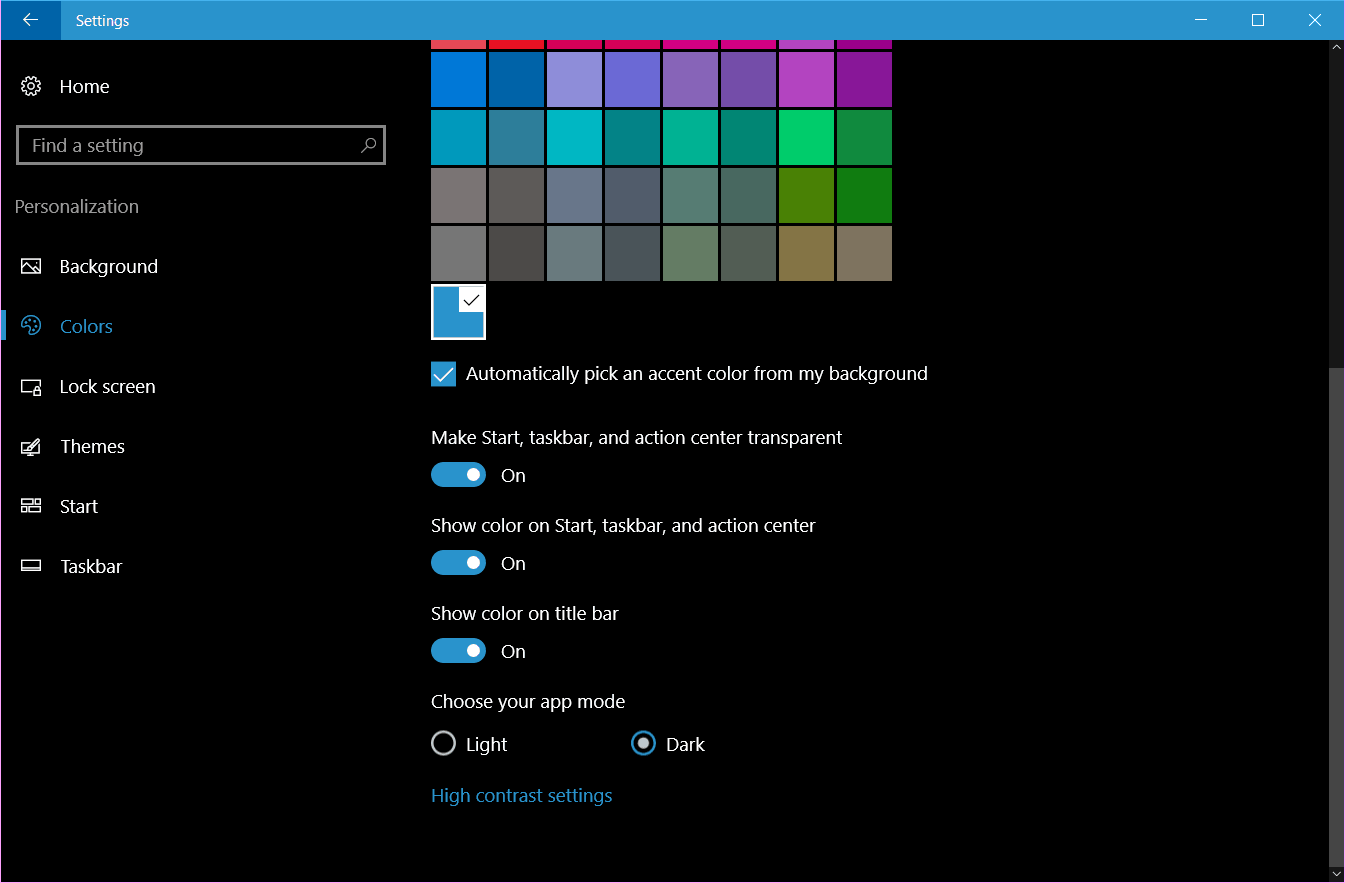The image size is (1345, 883).
Task: Select the Light app mode
Action: [444, 743]
